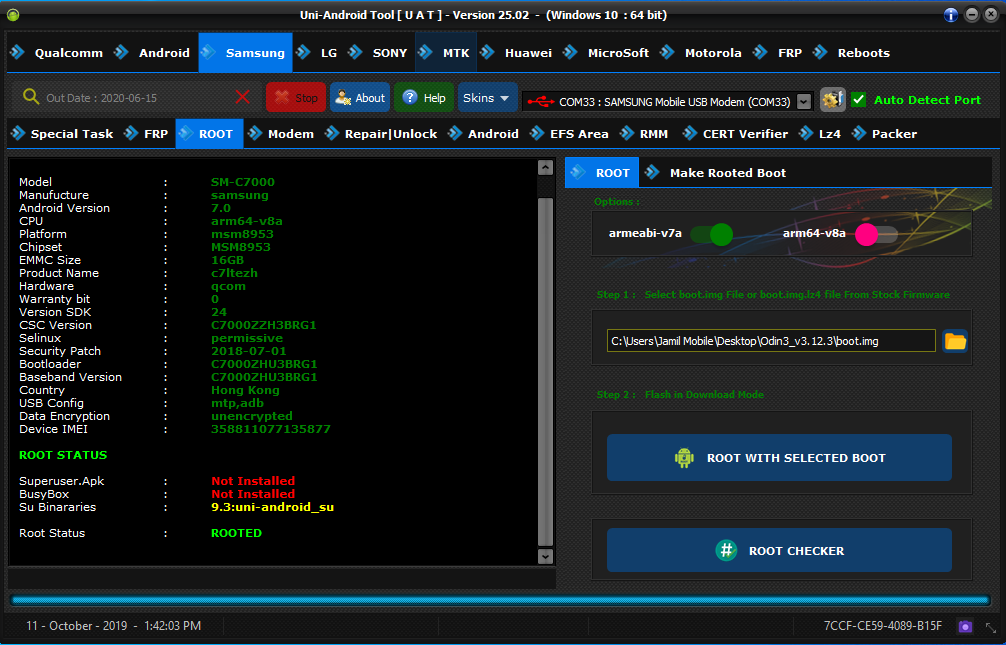
Task: Click the log scrollbar up arrow
Action: pyautogui.click(x=545, y=168)
